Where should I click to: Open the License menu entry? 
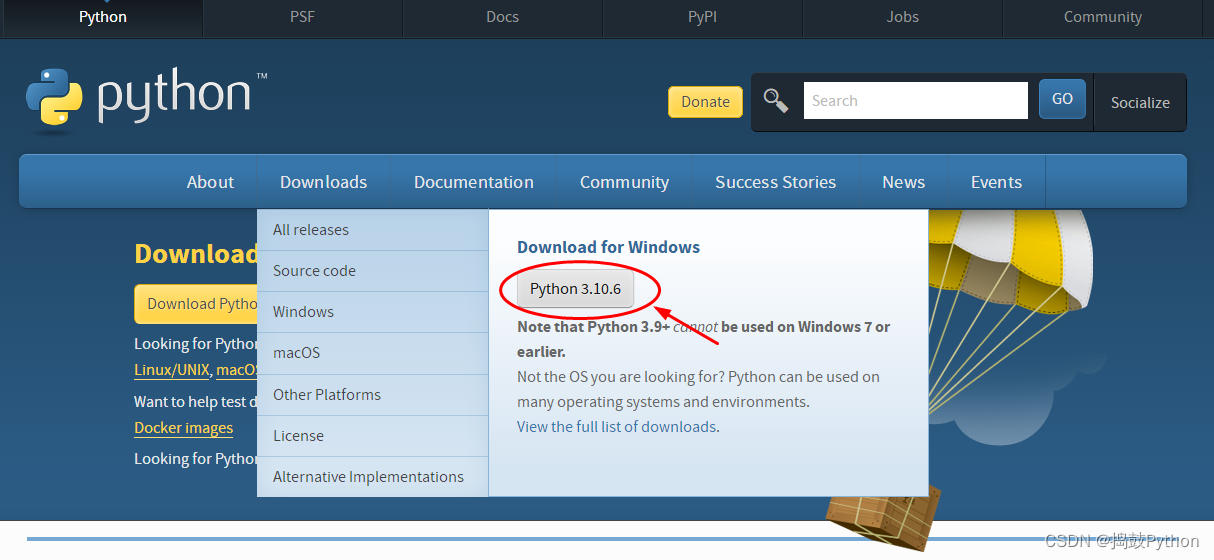[x=372, y=436]
